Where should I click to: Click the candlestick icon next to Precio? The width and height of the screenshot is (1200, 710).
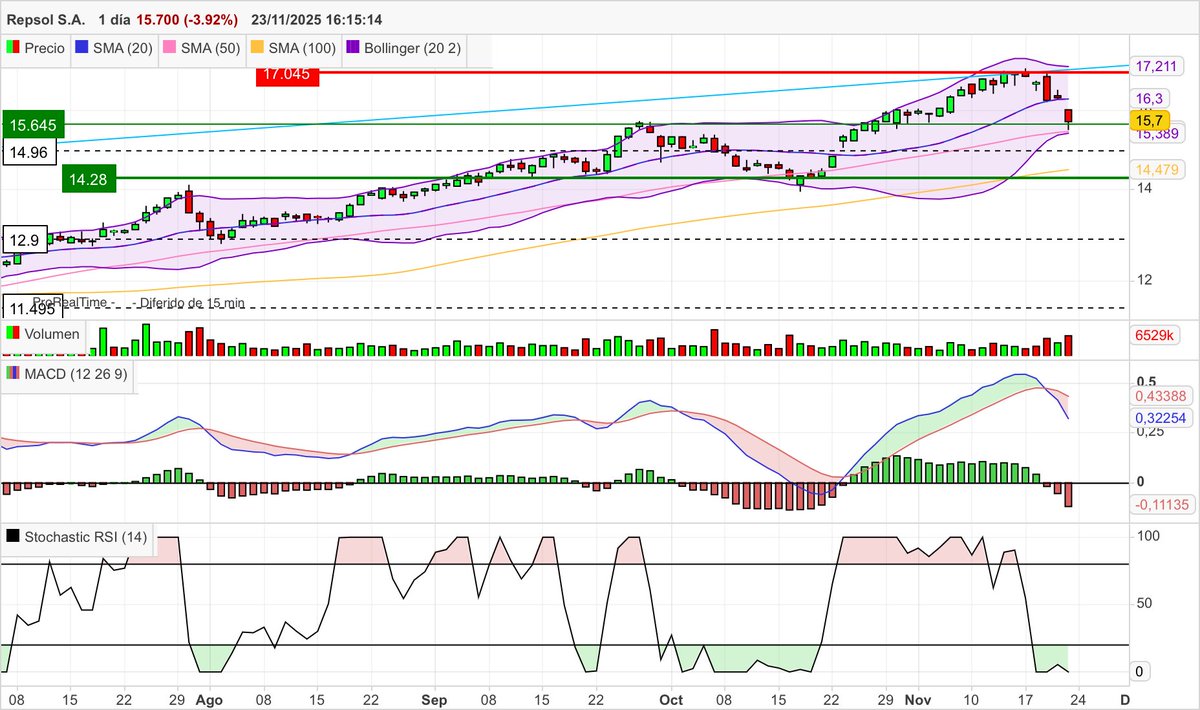(x=15, y=48)
